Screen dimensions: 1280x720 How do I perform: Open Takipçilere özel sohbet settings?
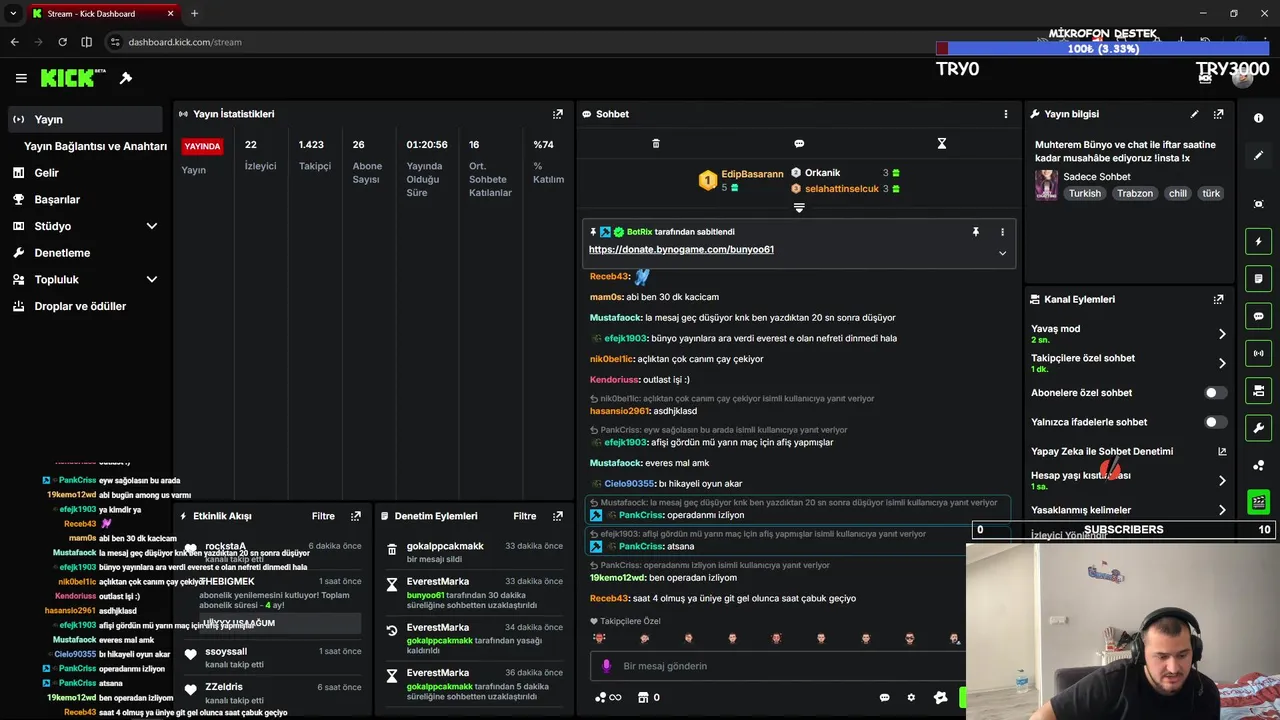tap(1128, 363)
